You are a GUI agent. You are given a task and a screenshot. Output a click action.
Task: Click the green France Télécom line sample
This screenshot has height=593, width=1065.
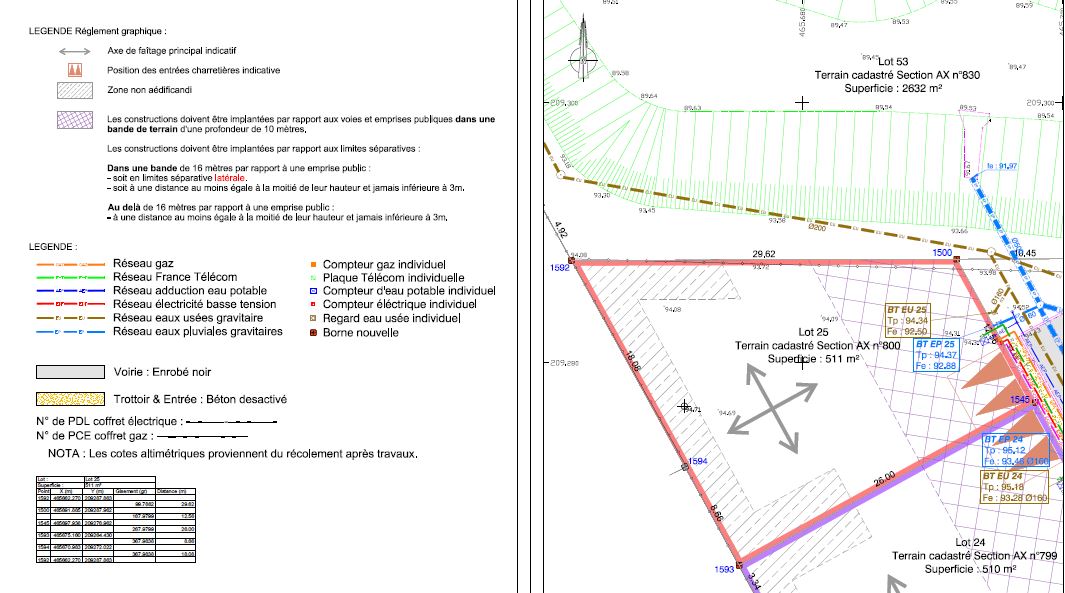click(71, 278)
